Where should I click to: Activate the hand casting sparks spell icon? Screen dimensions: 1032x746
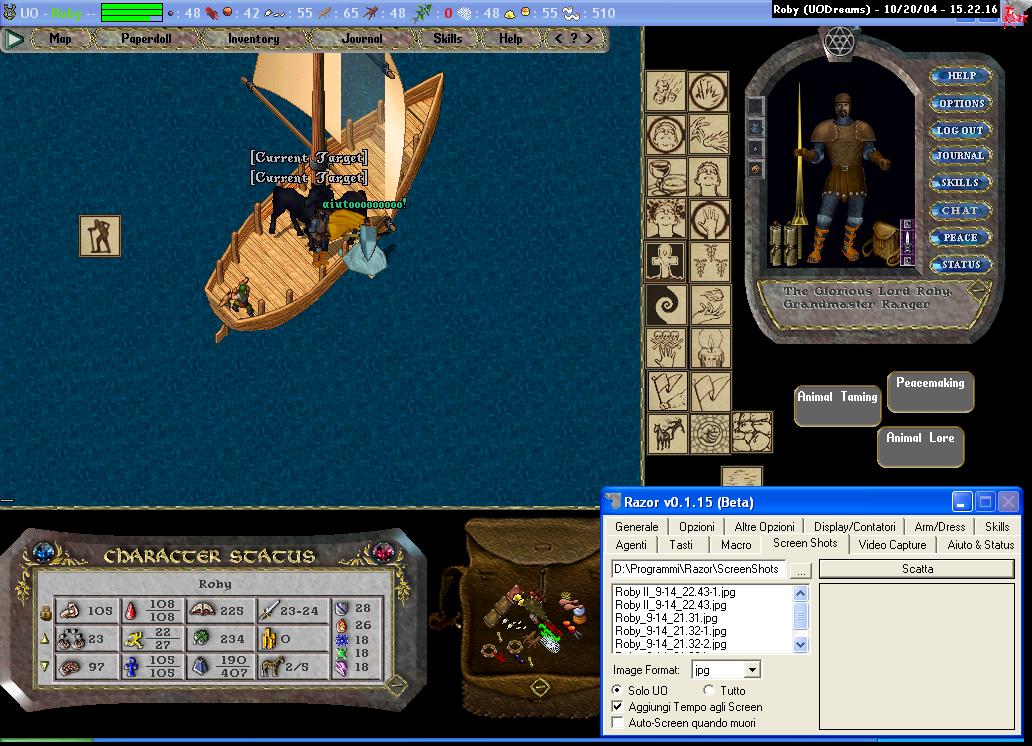pyautogui.click(x=708, y=134)
